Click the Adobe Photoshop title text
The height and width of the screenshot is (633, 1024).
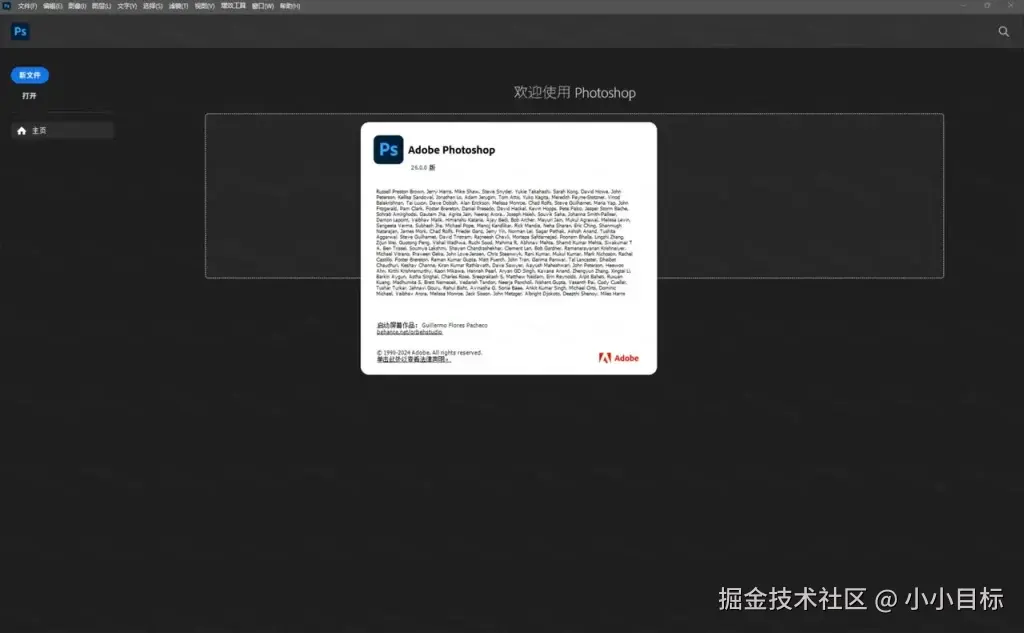tap(451, 150)
